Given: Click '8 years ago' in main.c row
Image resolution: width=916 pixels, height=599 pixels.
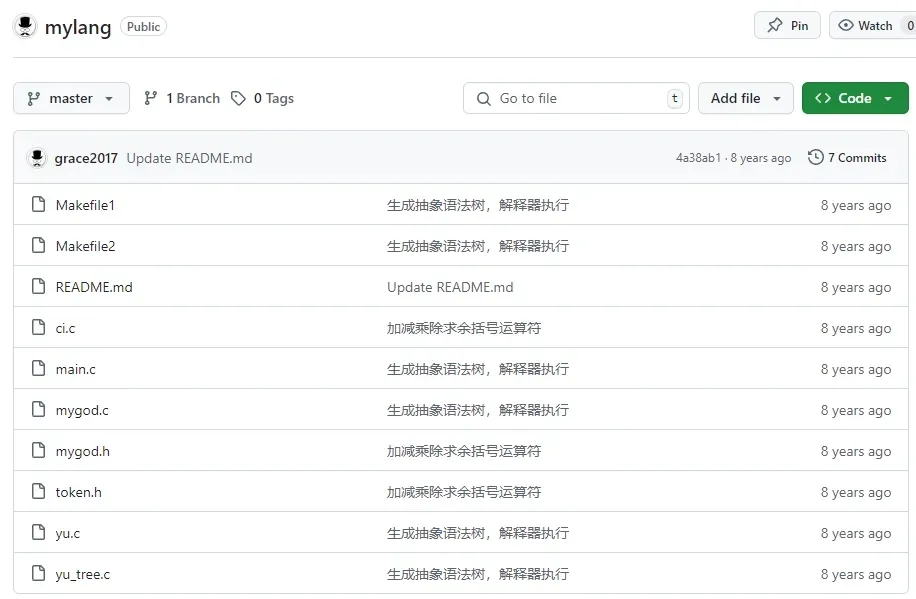Looking at the screenshot, I should pyautogui.click(x=856, y=369).
